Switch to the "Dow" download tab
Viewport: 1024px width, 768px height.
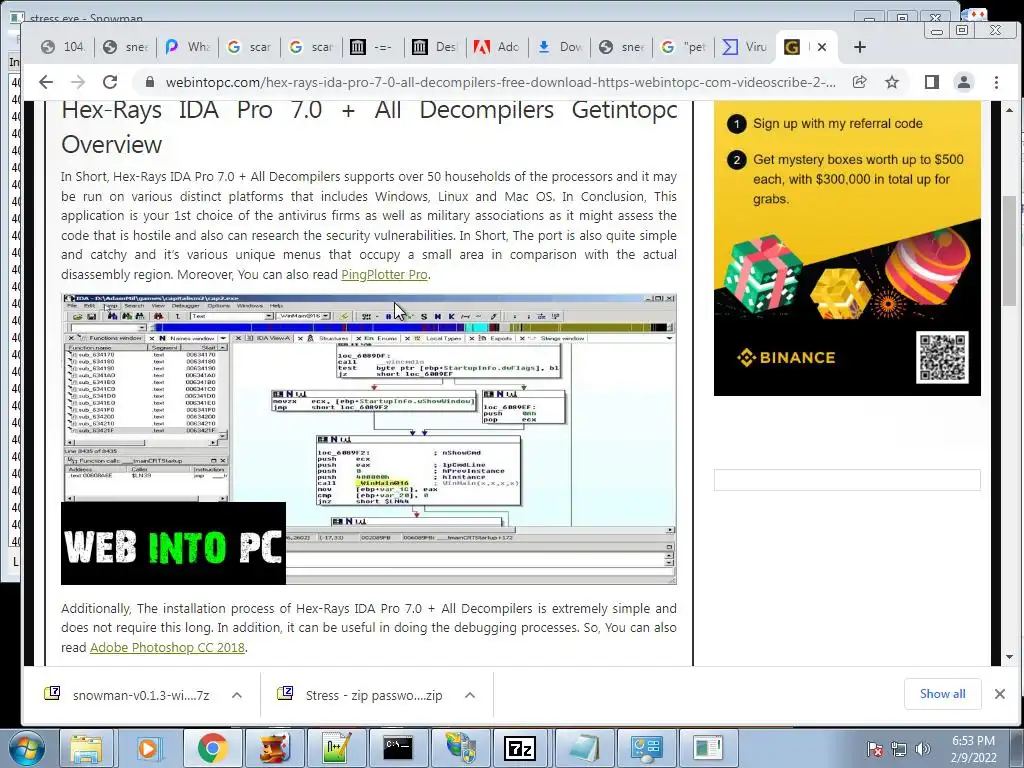point(559,47)
